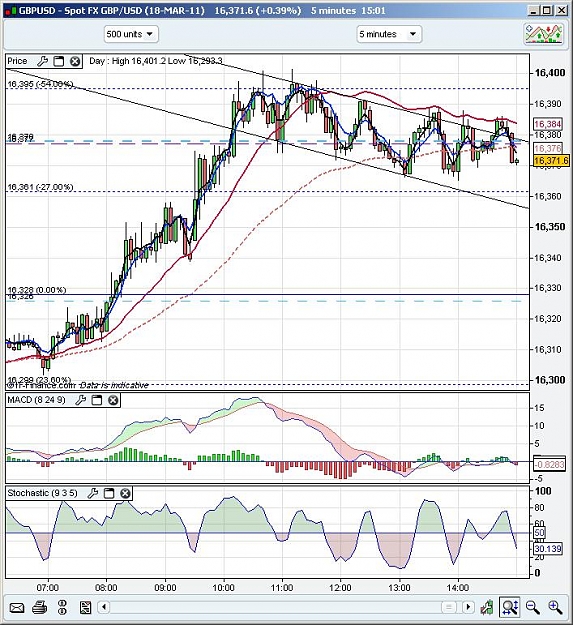Viewport: 573px width, 625px height.
Task: Click the 10:00 time axis label
Action: (x=224, y=588)
